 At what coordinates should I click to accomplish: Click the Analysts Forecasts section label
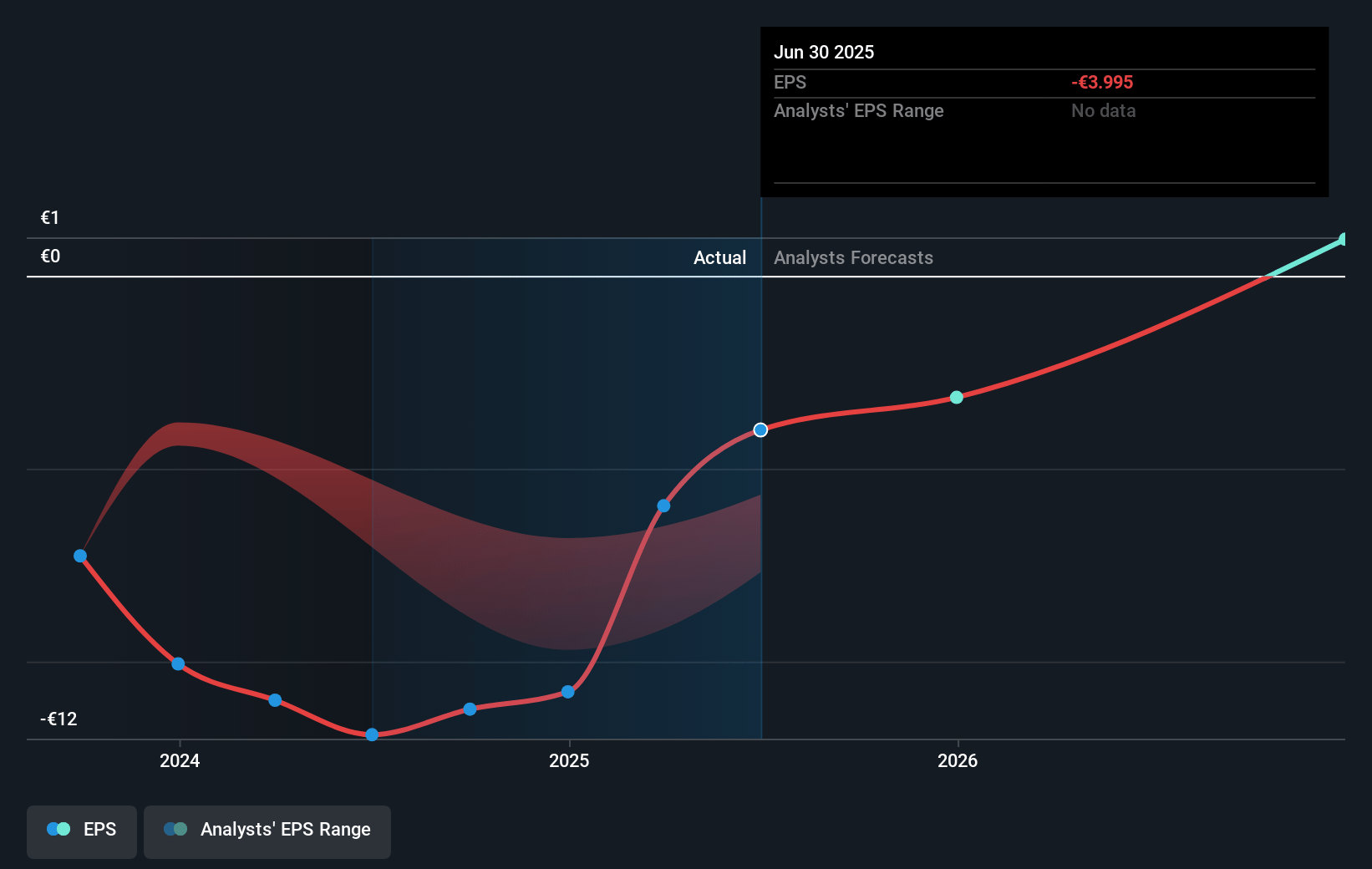[x=853, y=258]
